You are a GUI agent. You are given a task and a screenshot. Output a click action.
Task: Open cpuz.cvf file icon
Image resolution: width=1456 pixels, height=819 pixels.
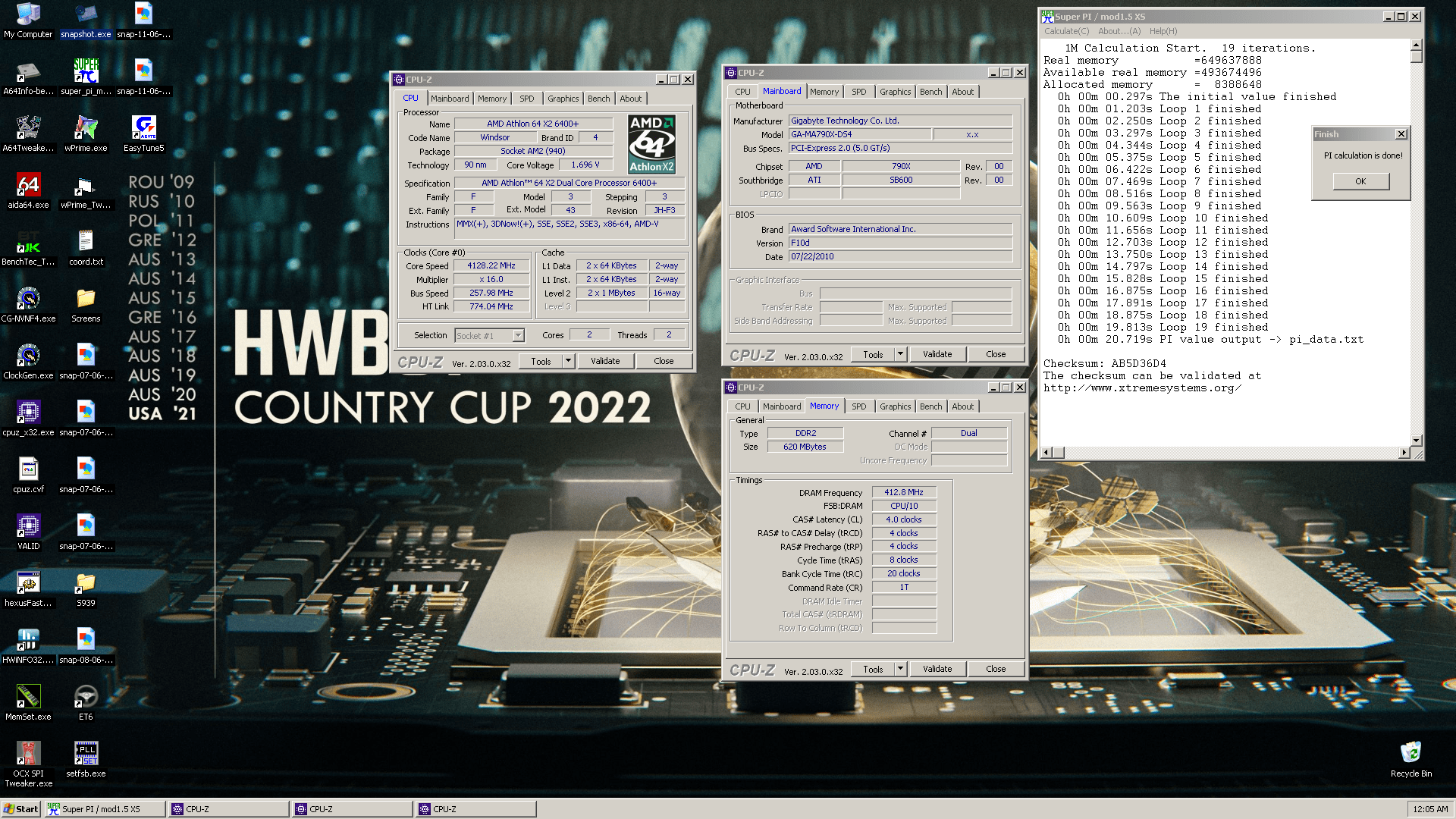pos(28,475)
